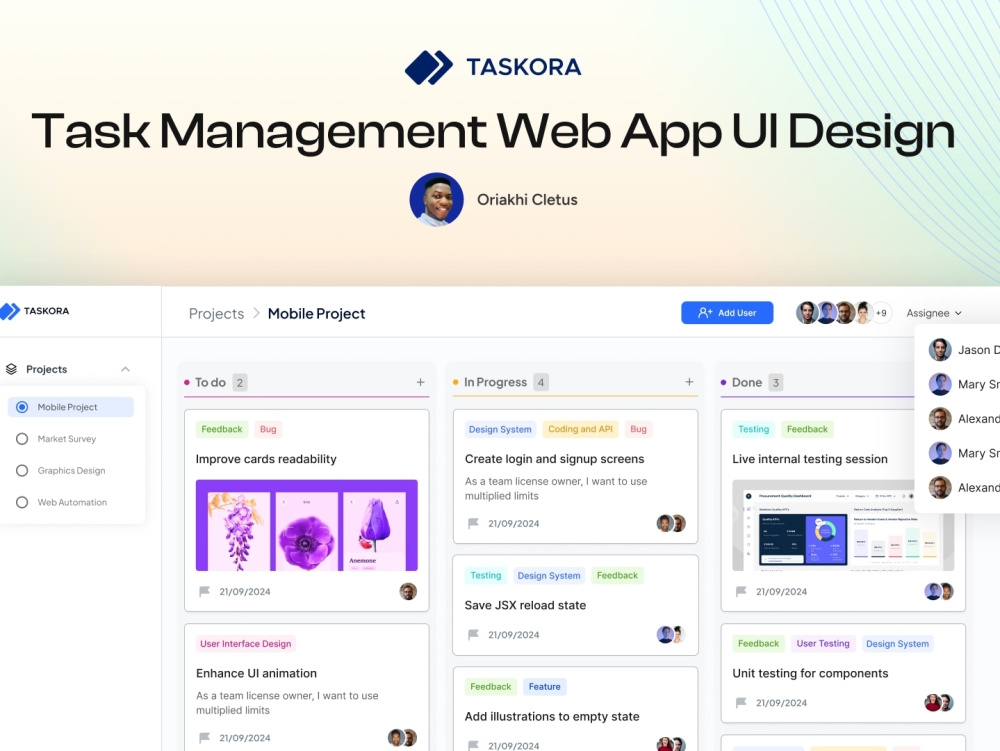Viewport: 1000px width, 751px height.
Task: Click assignee avatars on Save JSX reload card
Action: pos(671,634)
